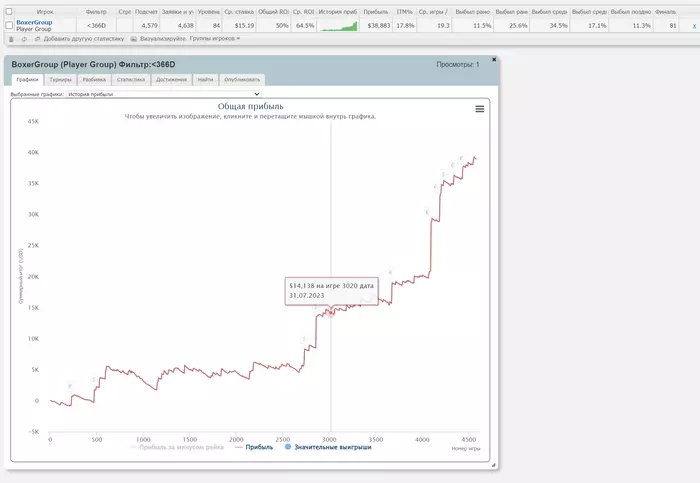Click the picture icon beside Визуализируйте

(133, 39)
